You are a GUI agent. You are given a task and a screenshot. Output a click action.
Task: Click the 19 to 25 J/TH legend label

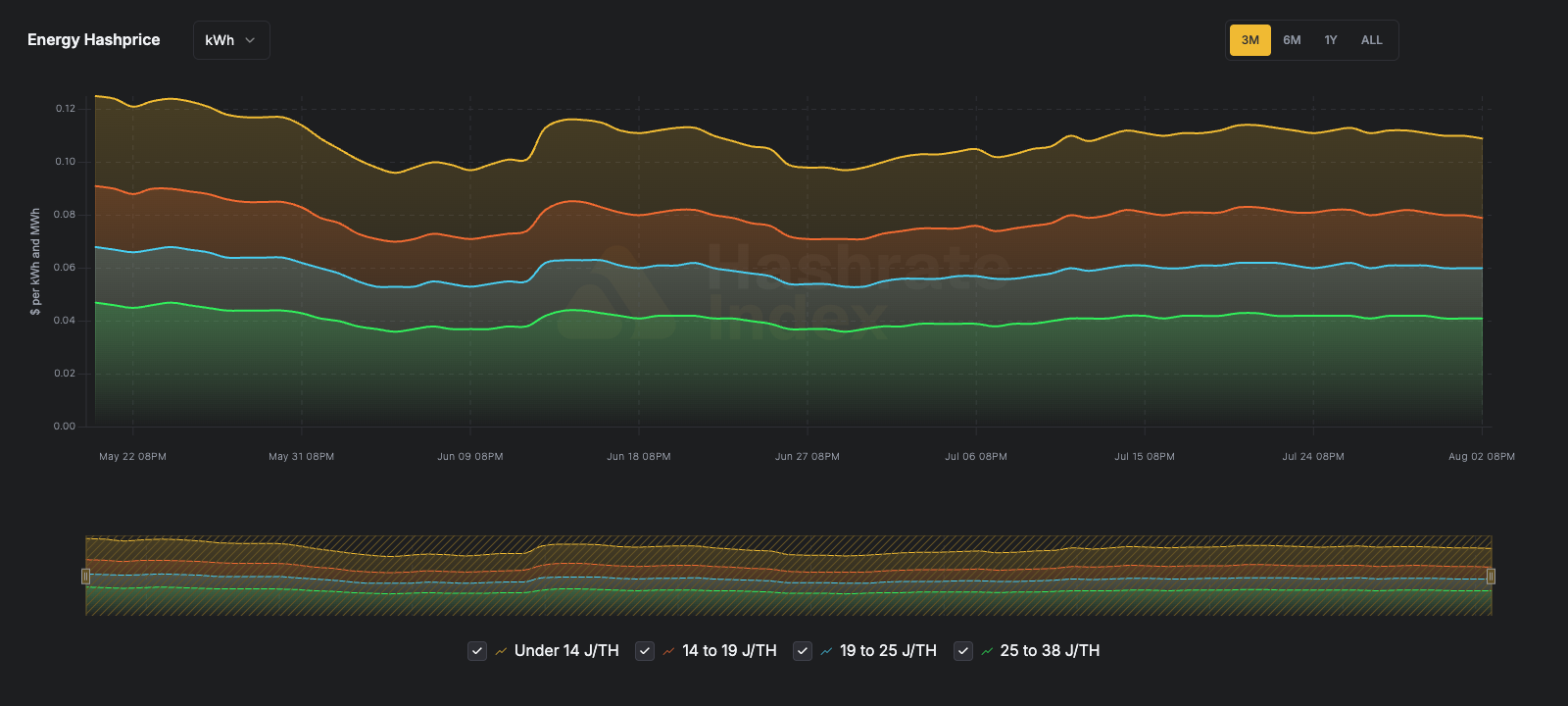pos(888,651)
